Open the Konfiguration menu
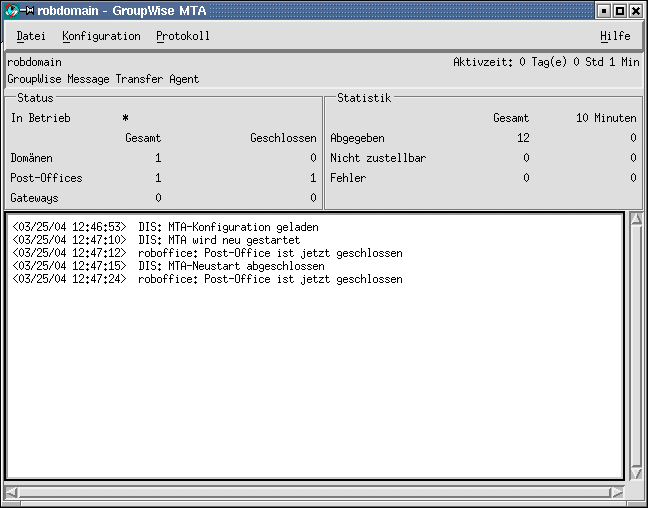This screenshot has width=648, height=508. pos(101,36)
